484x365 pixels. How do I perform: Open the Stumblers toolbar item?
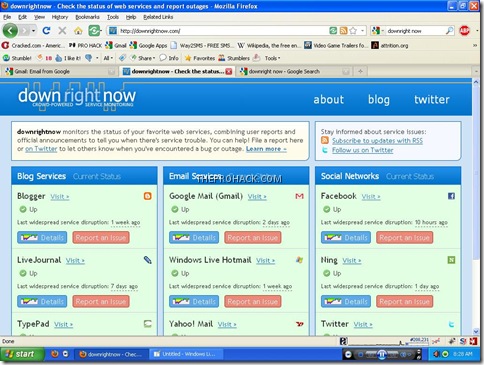tap(234, 58)
